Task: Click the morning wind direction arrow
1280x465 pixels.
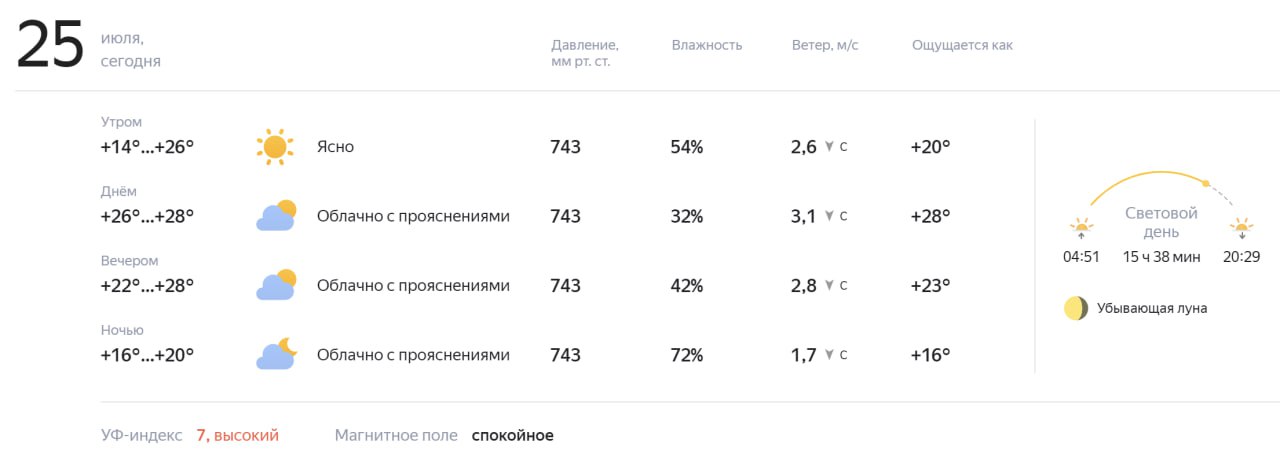Action: pyautogui.click(x=829, y=147)
